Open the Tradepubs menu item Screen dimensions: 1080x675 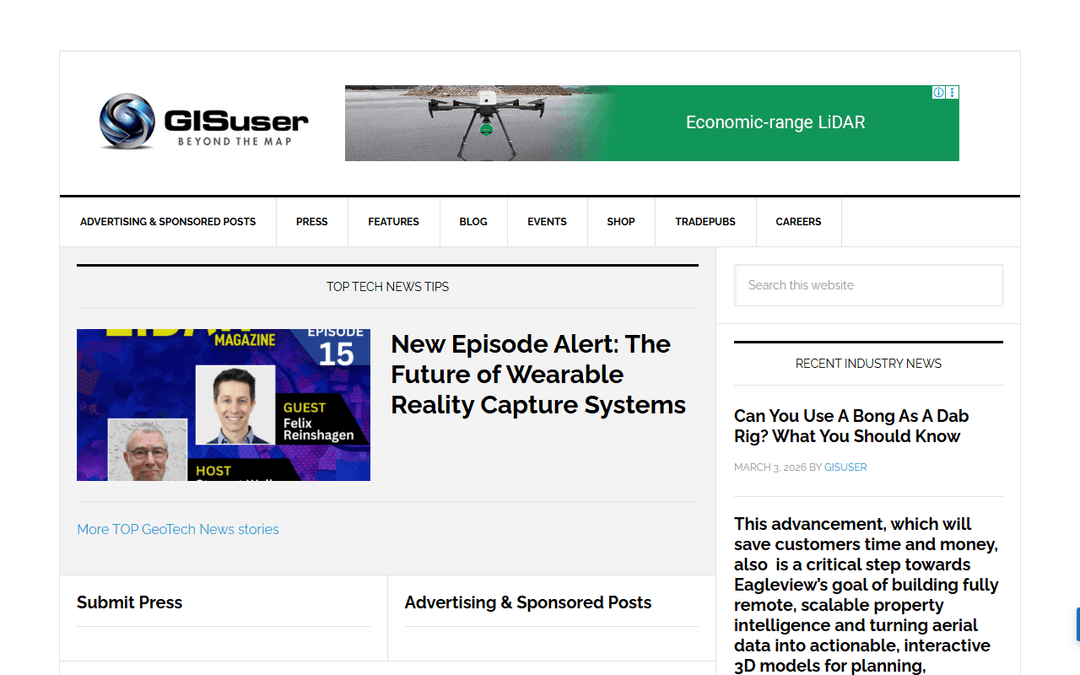pyautogui.click(x=705, y=222)
